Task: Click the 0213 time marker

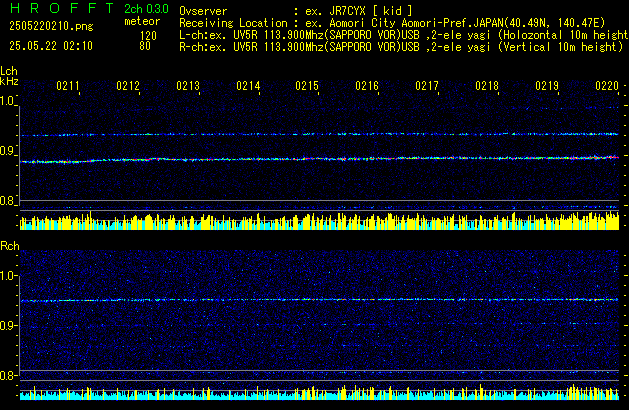Action: point(188,86)
